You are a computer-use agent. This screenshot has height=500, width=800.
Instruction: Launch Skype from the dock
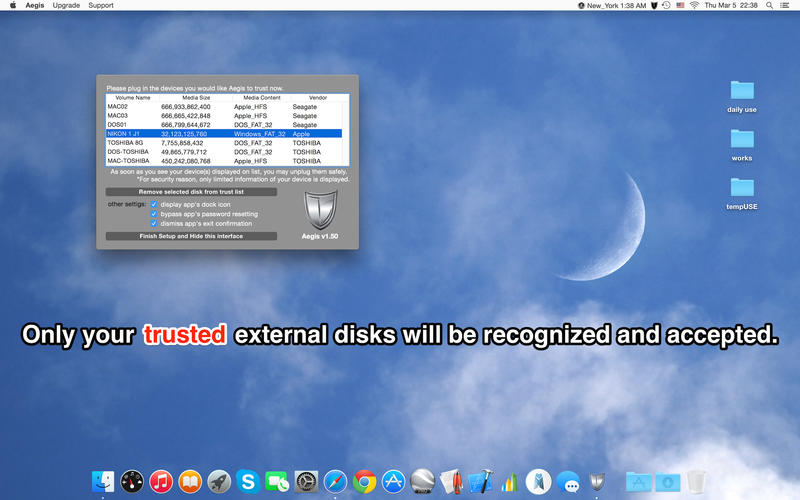pos(248,482)
